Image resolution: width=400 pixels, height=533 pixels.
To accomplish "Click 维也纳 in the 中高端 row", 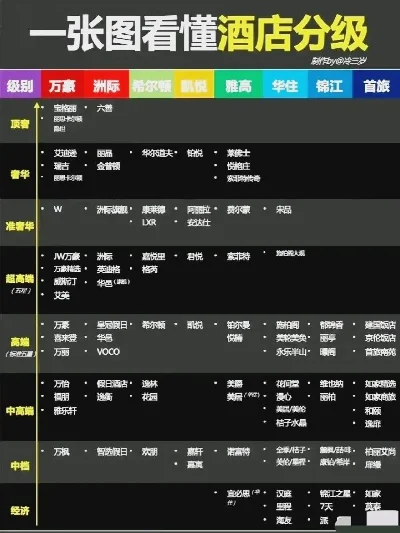I will (x=331, y=384).
